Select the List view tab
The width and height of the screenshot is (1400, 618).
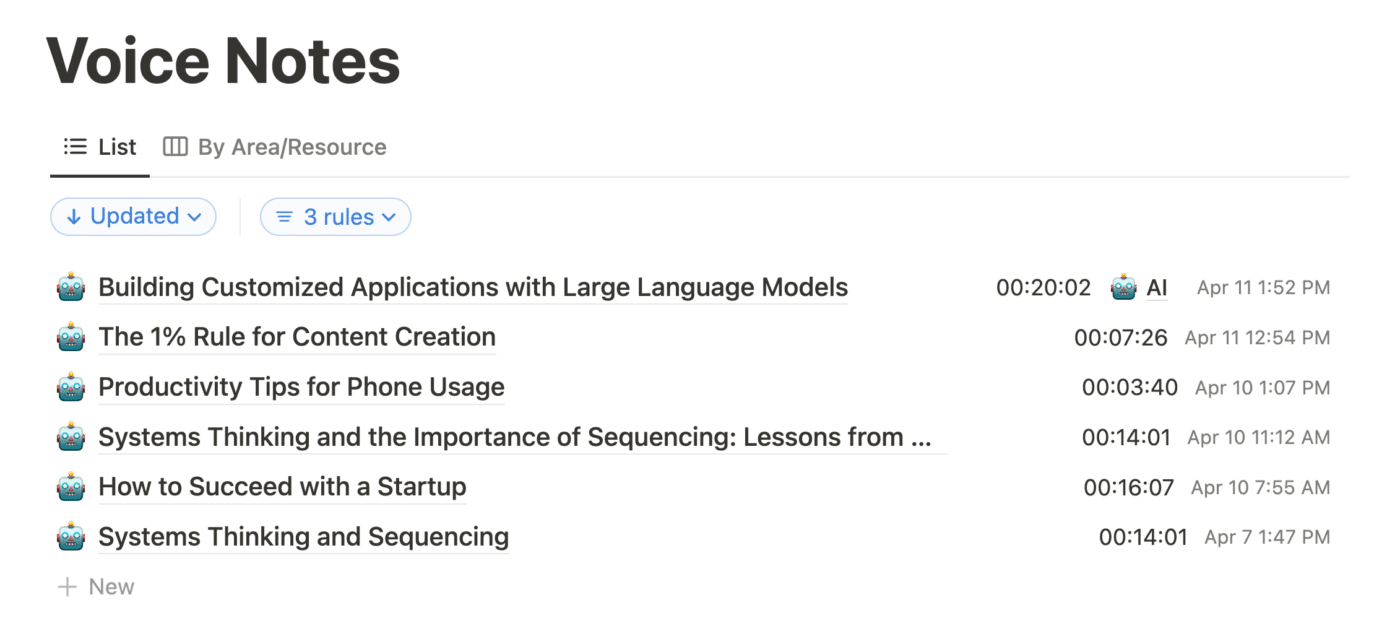pyautogui.click(x=100, y=147)
